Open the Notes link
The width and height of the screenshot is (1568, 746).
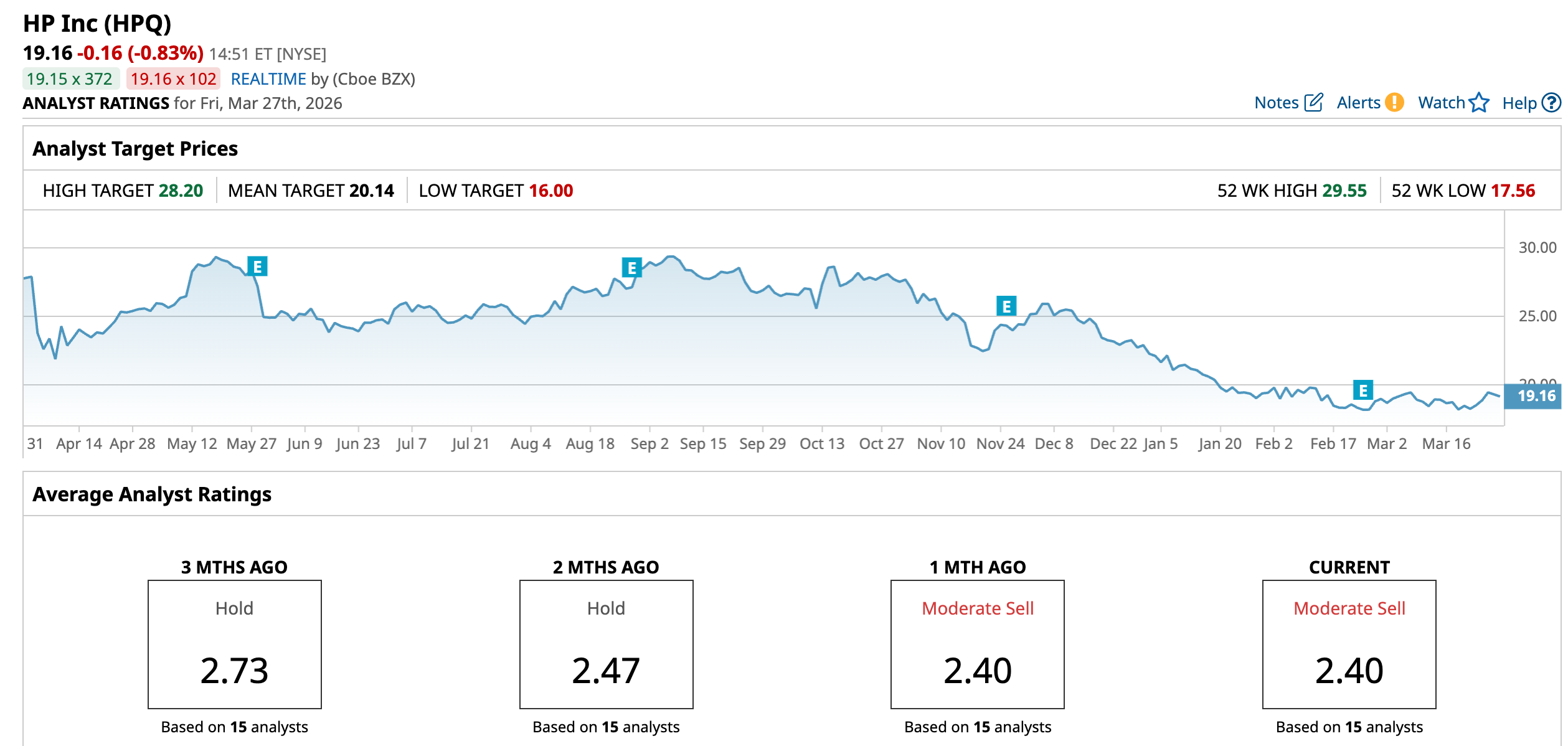(x=1276, y=103)
